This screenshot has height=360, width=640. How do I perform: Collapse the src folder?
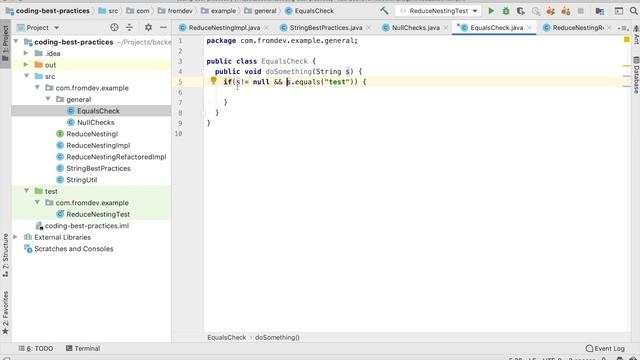pyautogui.click(x=26, y=76)
